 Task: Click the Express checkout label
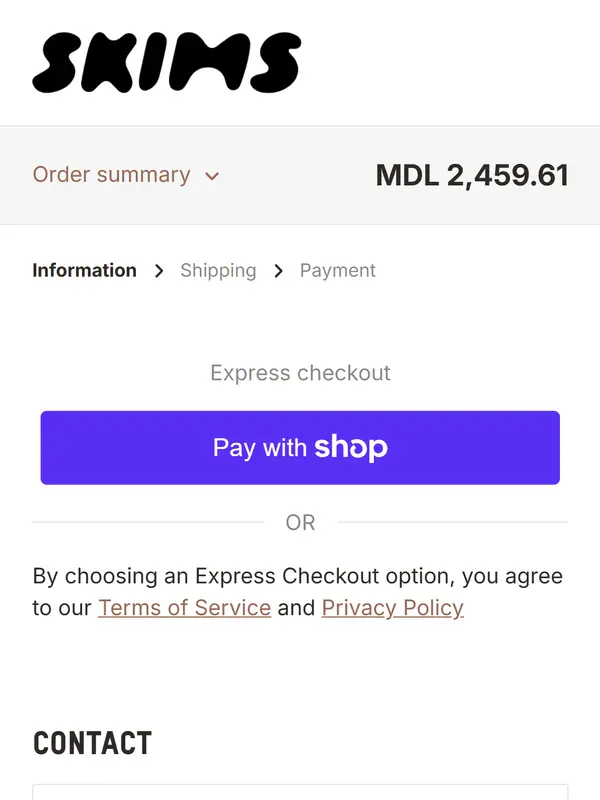pyautogui.click(x=300, y=373)
